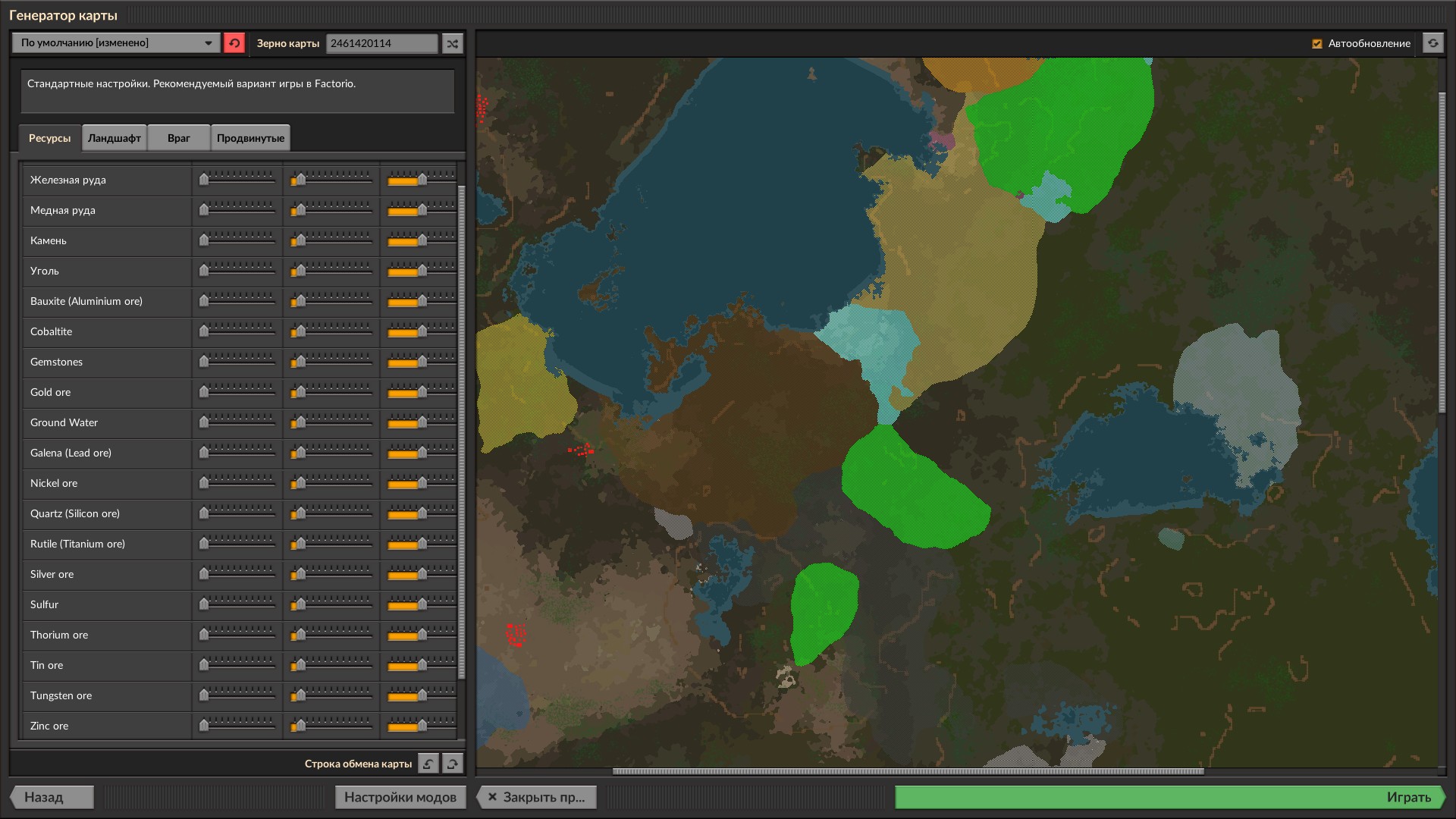Adjust middle slider in Ground Water row

click(x=331, y=422)
